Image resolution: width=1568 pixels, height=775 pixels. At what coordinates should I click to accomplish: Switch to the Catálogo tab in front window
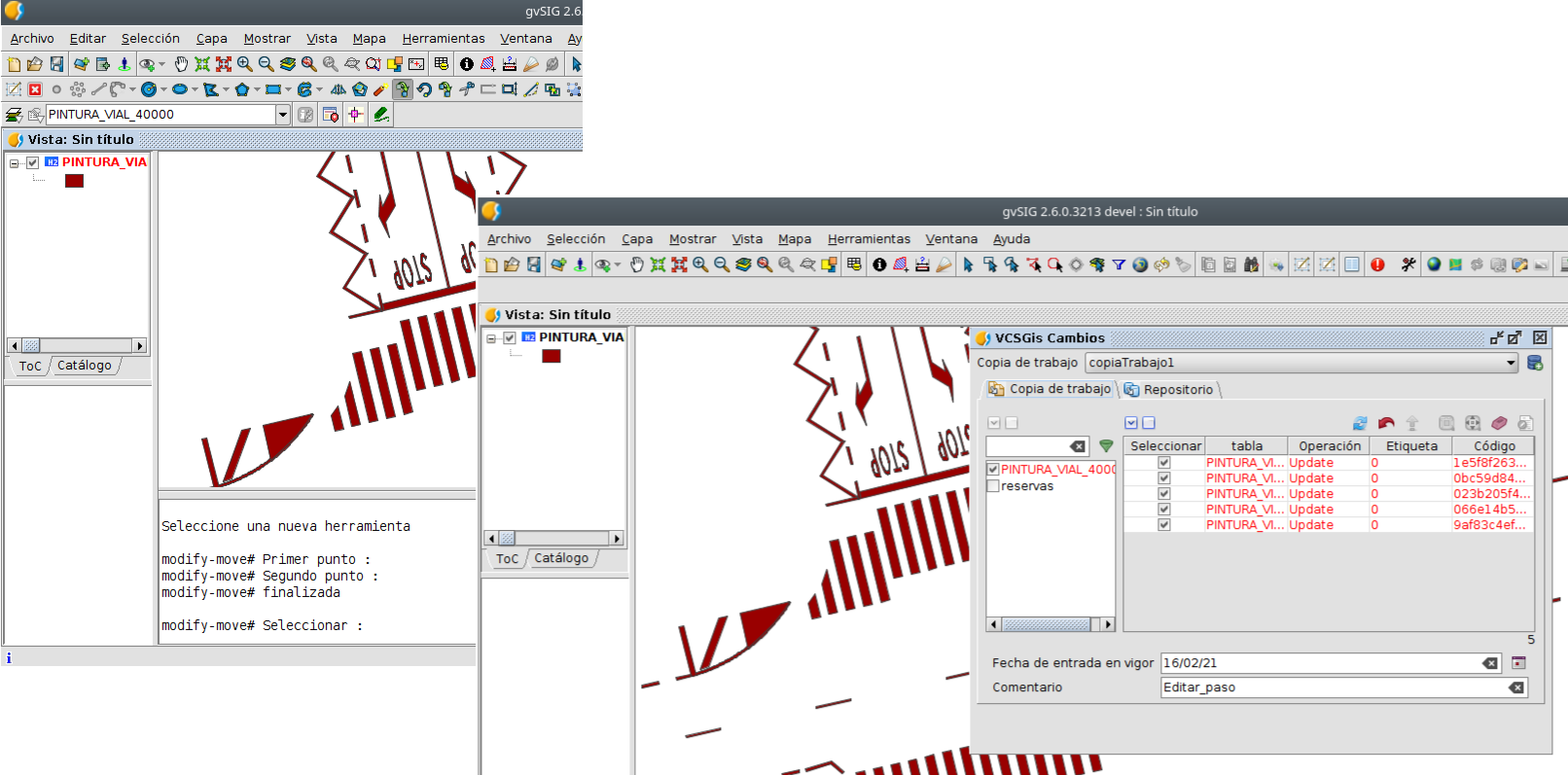click(561, 558)
